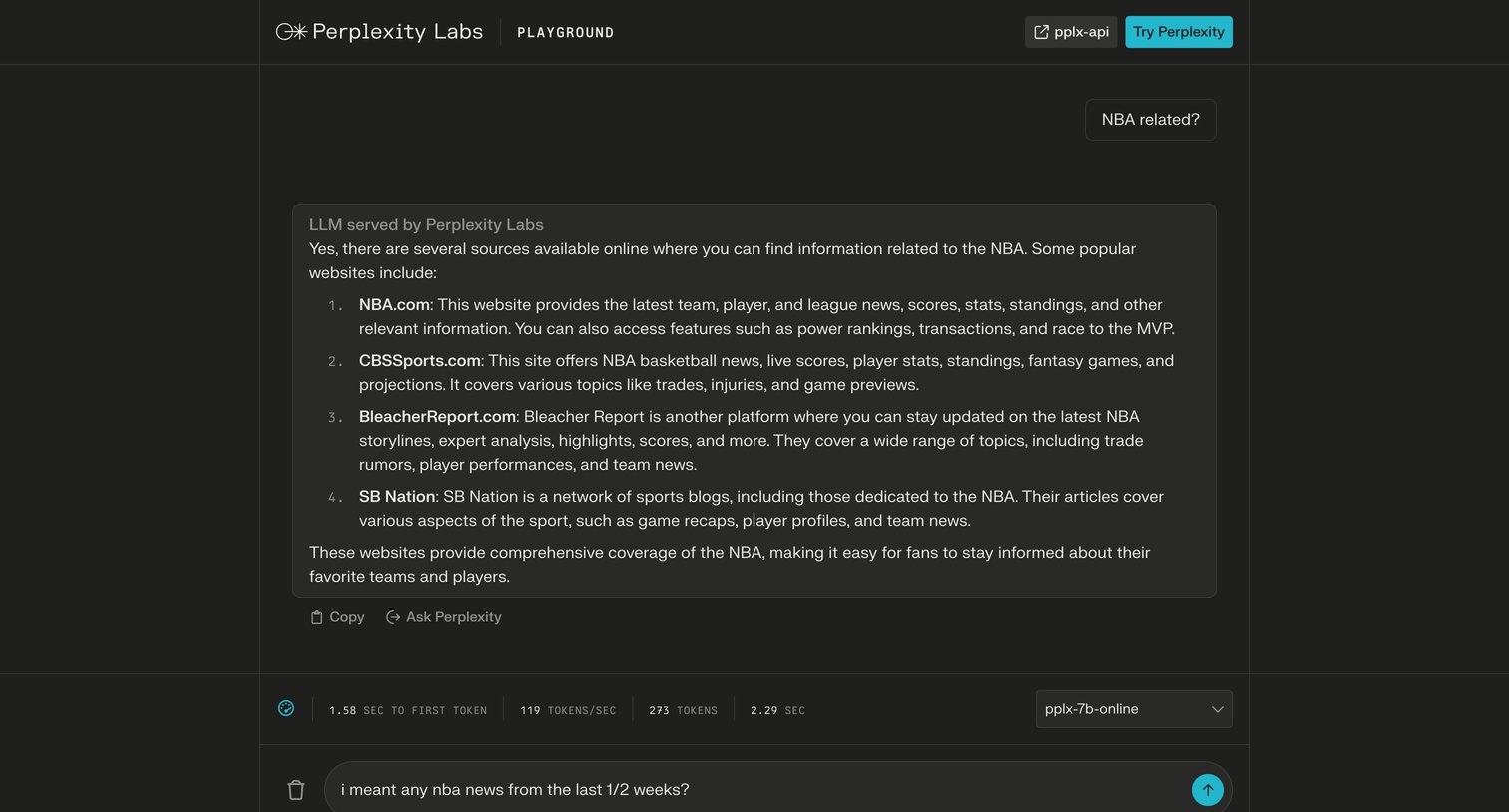
Task: Open the pplx-api external link button
Action: (x=1071, y=32)
